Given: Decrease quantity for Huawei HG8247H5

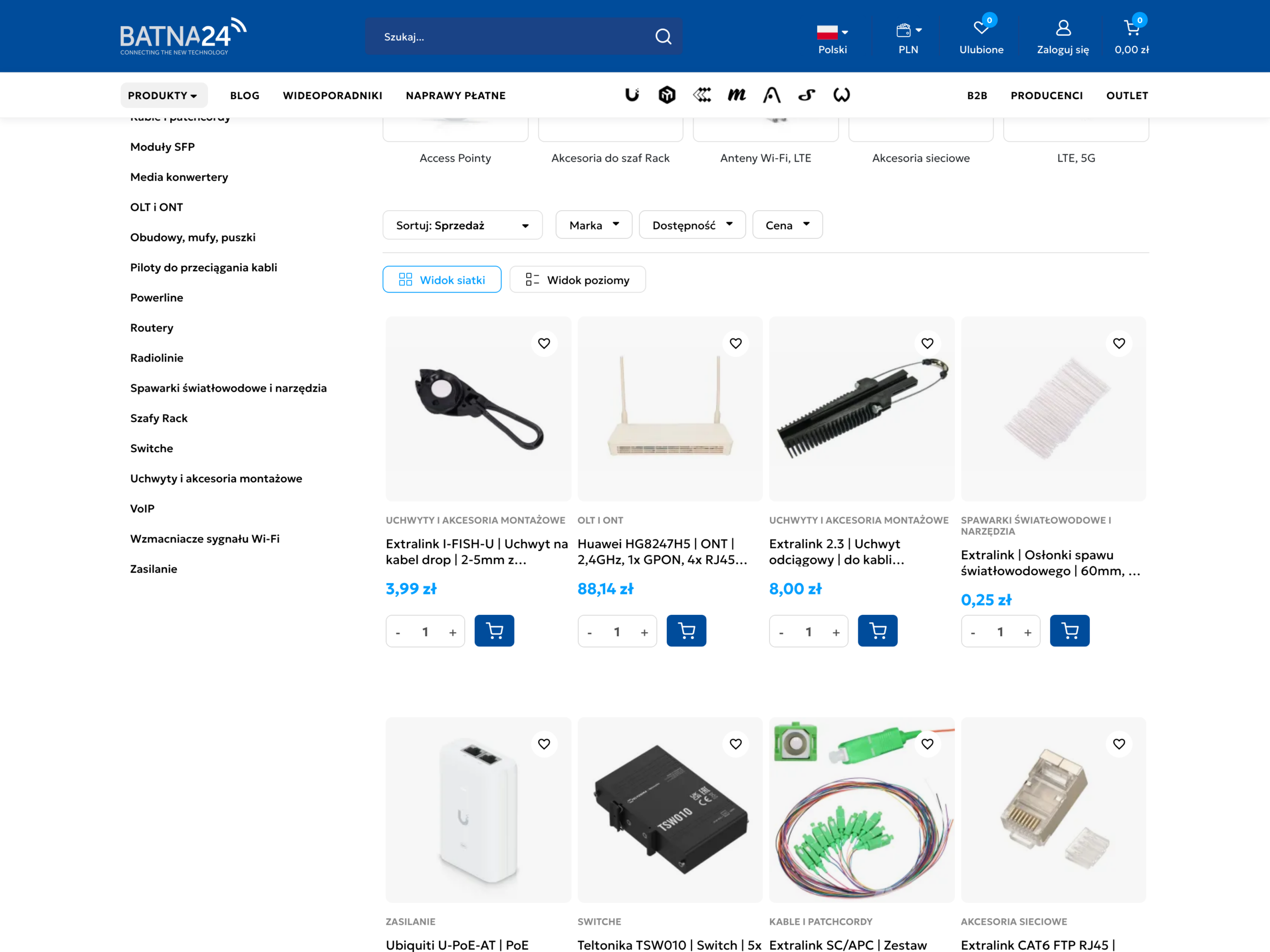Looking at the screenshot, I should (590, 632).
